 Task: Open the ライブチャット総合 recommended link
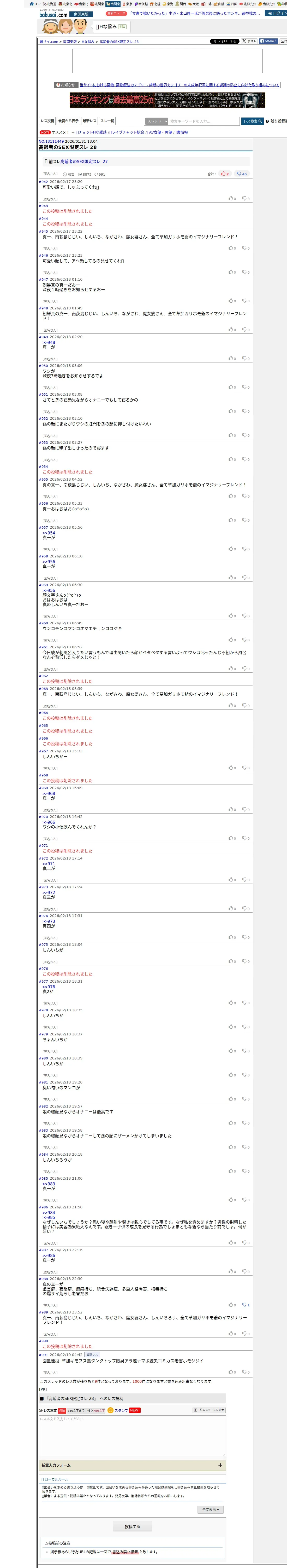coord(128,132)
